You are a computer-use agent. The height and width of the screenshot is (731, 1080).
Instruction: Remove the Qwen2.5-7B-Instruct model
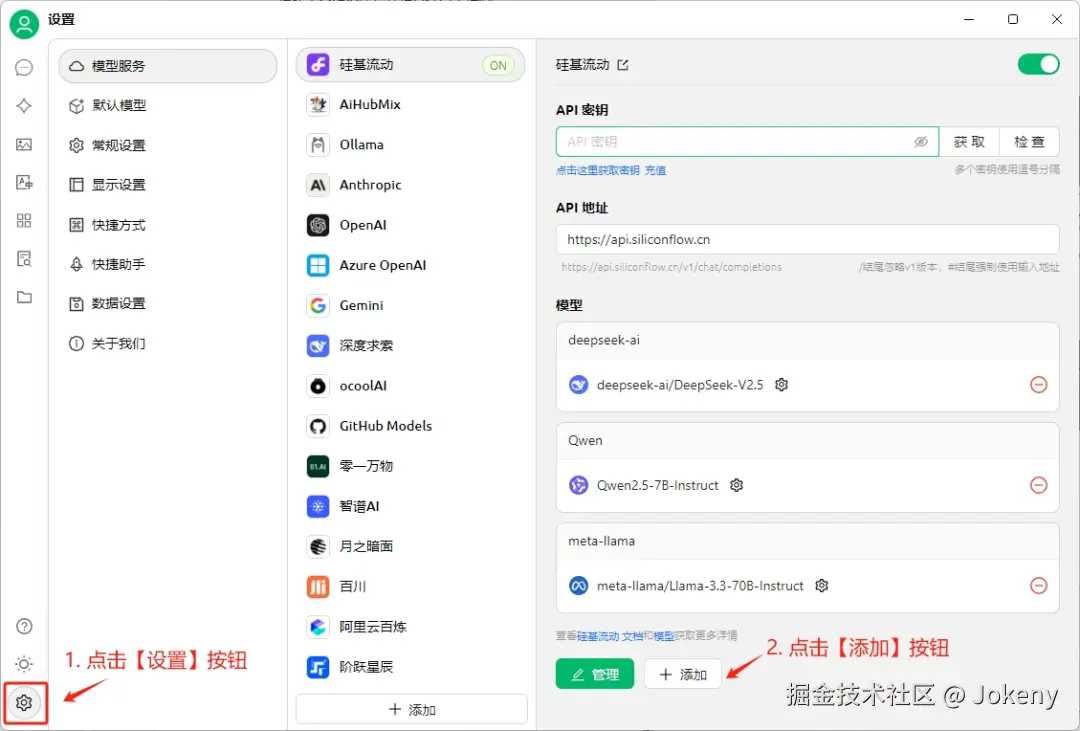tap(1039, 485)
